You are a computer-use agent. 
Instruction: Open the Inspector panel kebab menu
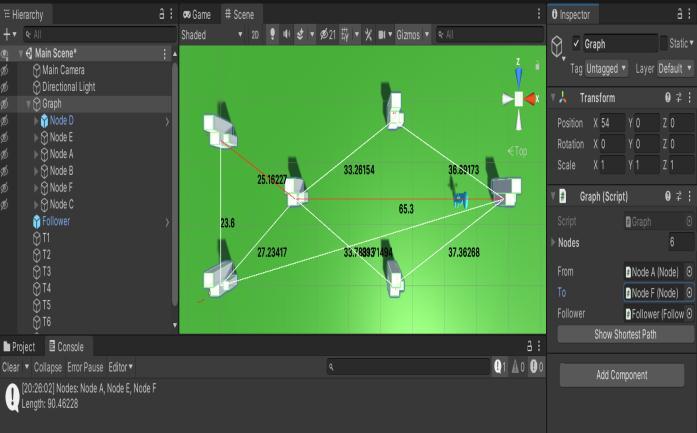point(690,14)
